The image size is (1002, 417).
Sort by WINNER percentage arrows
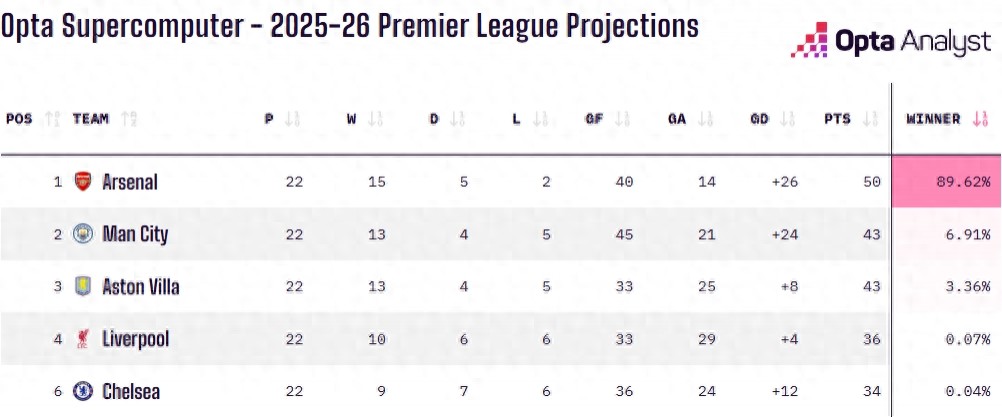pos(980,119)
